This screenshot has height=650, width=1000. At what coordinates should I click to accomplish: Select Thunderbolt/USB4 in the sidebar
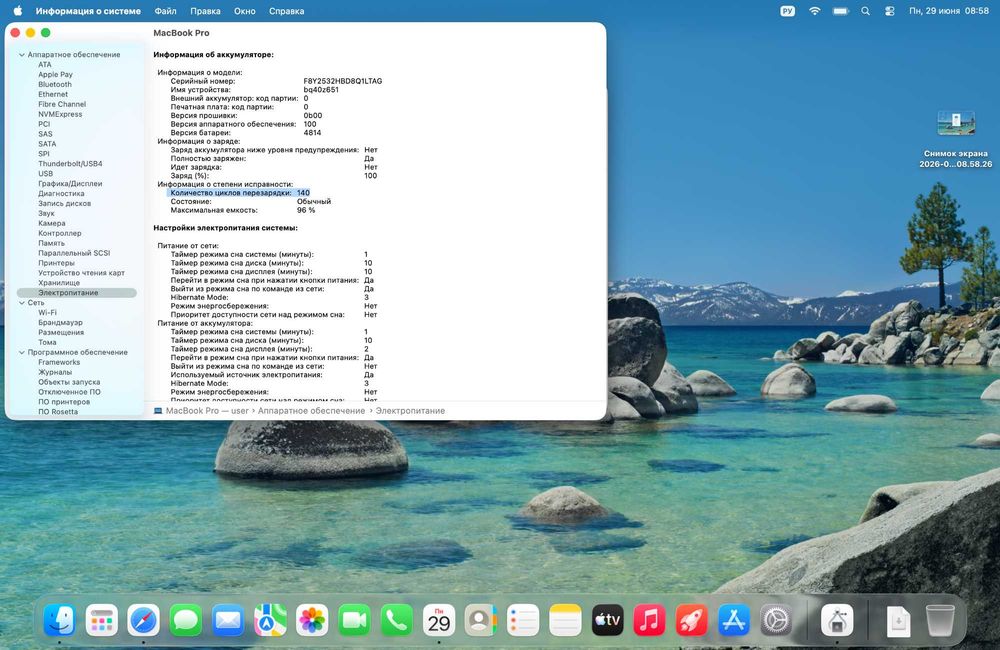pos(70,164)
